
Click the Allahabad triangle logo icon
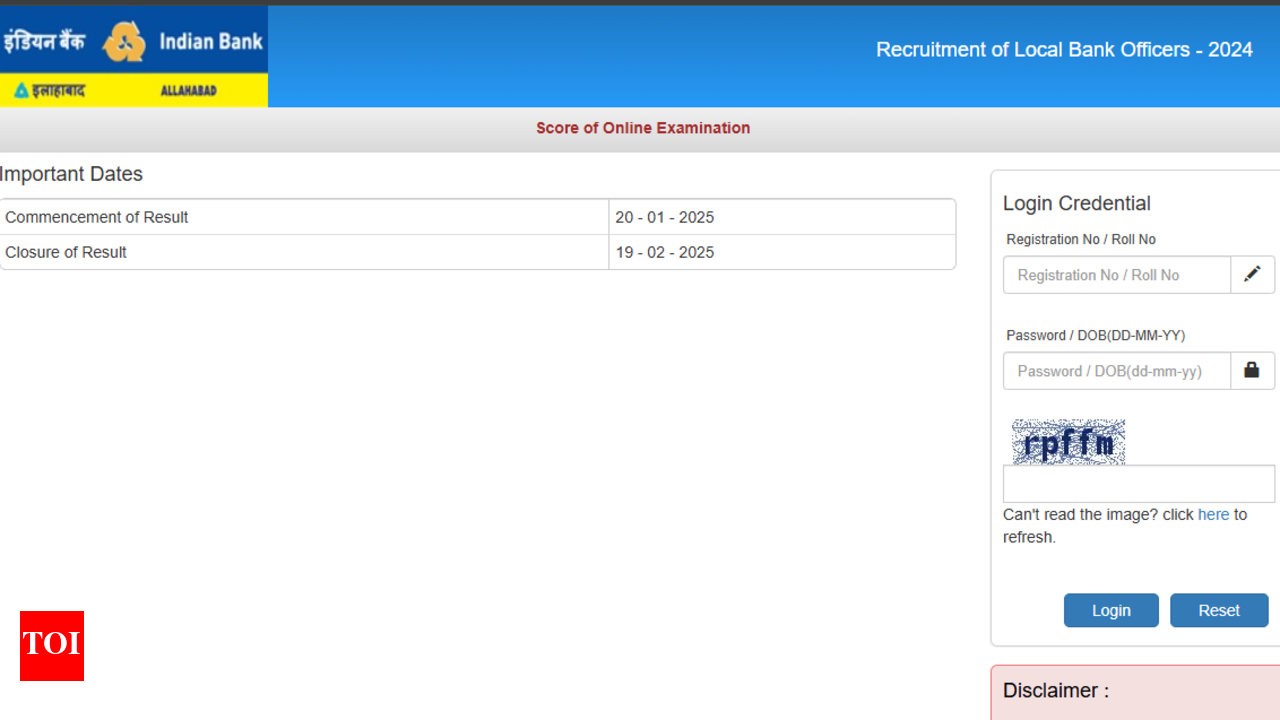(21, 91)
